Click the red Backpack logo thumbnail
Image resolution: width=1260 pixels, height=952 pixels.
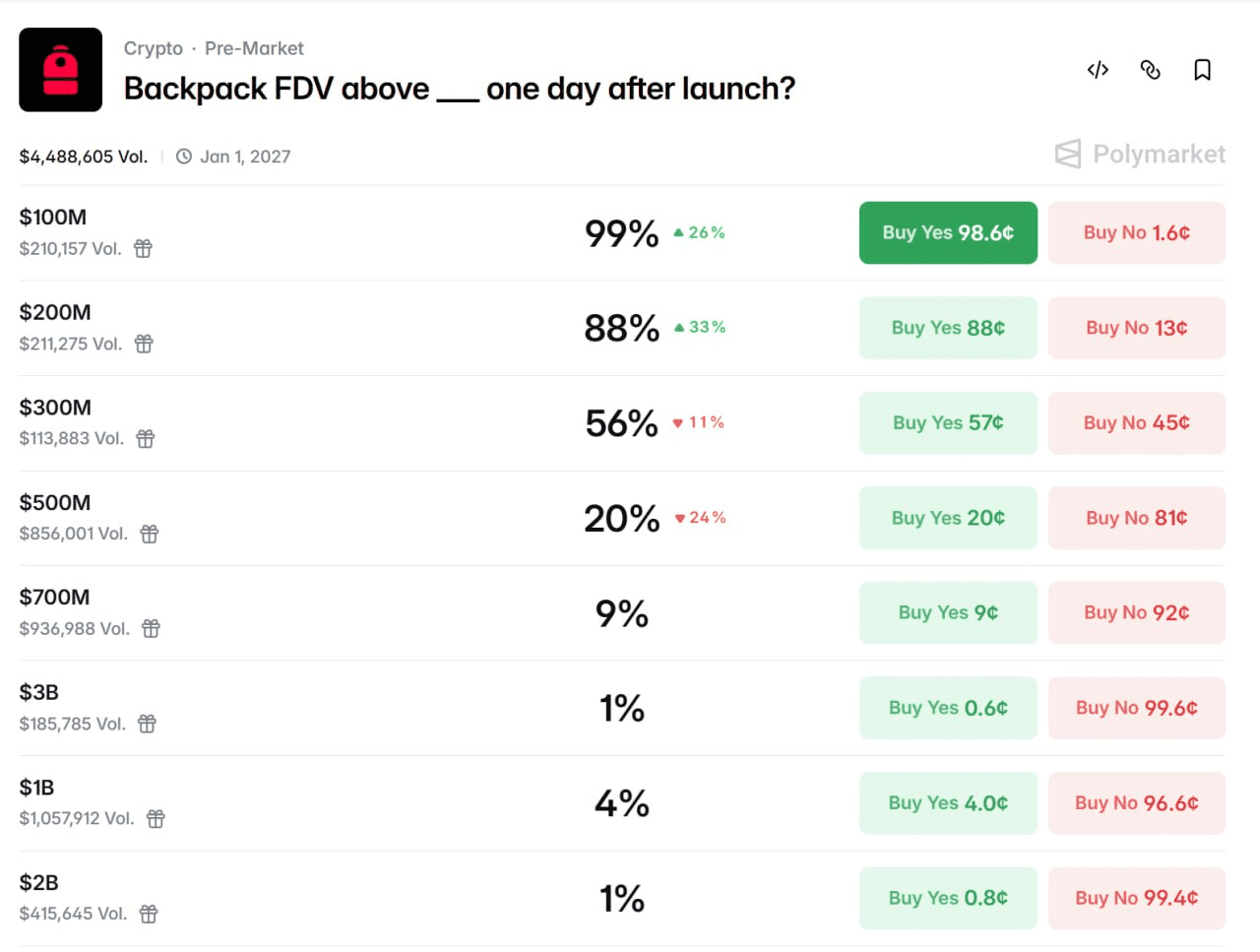pyautogui.click(x=61, y=70)
